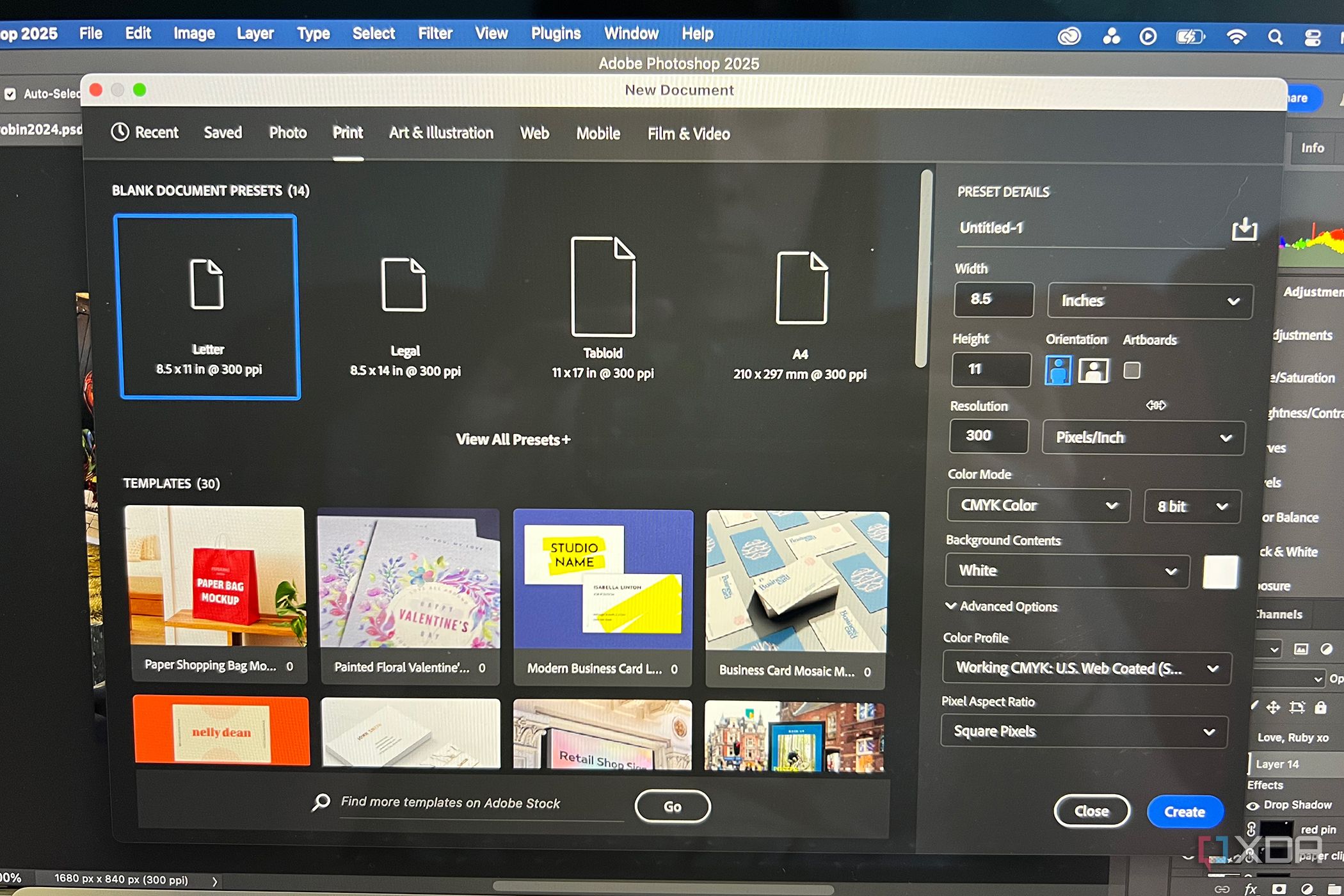Viewport: 1344px width, 896px height.
Task: Click the Legal preset document icon
Action: coord(403,284)
